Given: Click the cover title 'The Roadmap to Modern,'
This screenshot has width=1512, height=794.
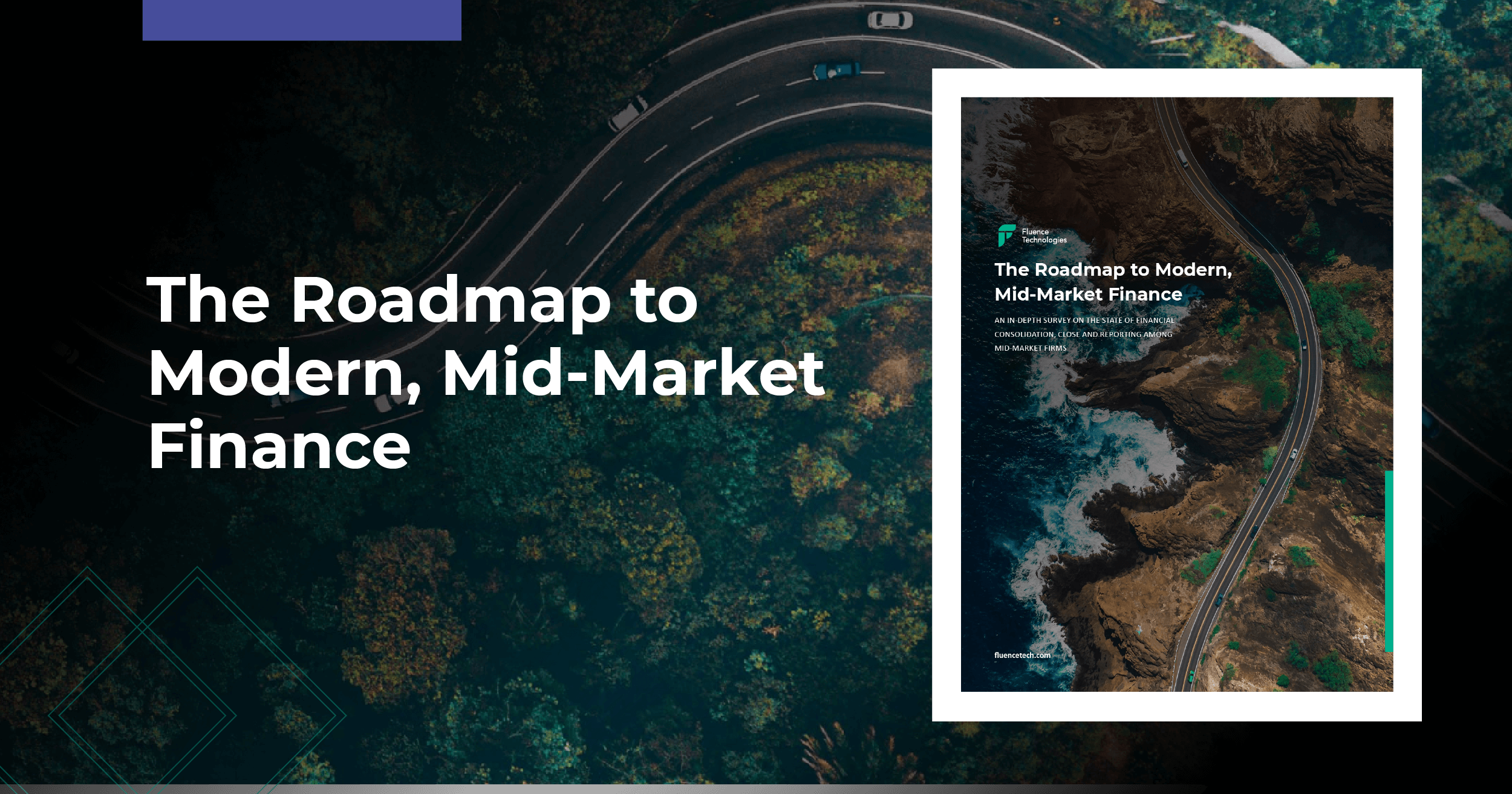Looking at the screenshot, I should (x=1113, y=270).
